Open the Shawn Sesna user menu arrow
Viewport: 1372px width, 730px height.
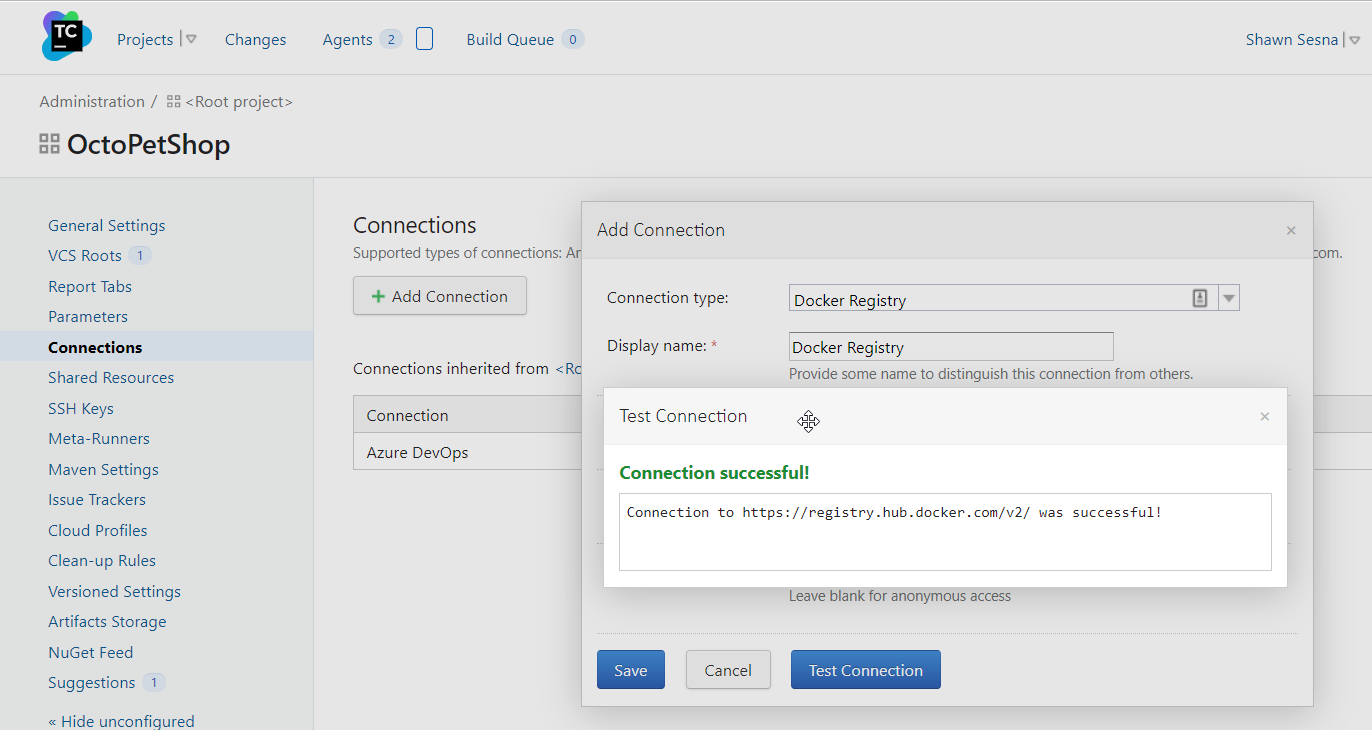pyautogui.click(x=1354, y=40)
